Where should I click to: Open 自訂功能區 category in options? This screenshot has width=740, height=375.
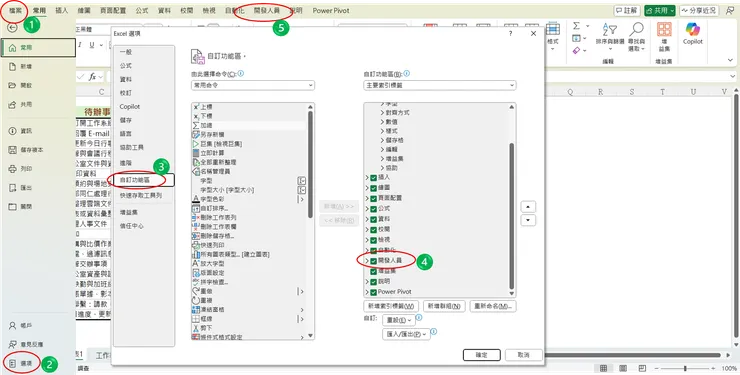[x=145, y=180]
